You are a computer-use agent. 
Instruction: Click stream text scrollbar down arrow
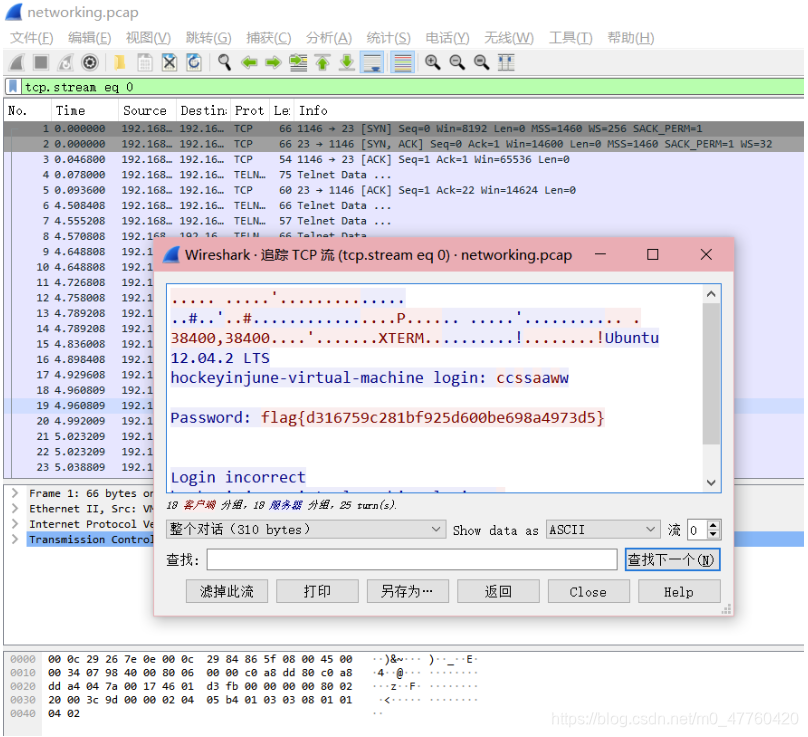click(711, 482)
